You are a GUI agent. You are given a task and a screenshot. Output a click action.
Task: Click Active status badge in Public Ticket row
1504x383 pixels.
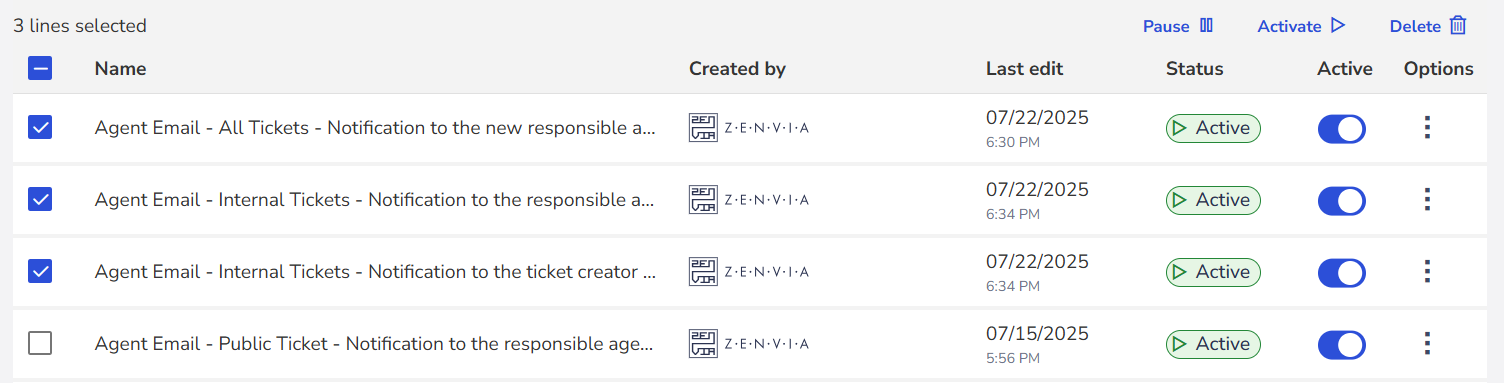click(x=1213, y=344)
